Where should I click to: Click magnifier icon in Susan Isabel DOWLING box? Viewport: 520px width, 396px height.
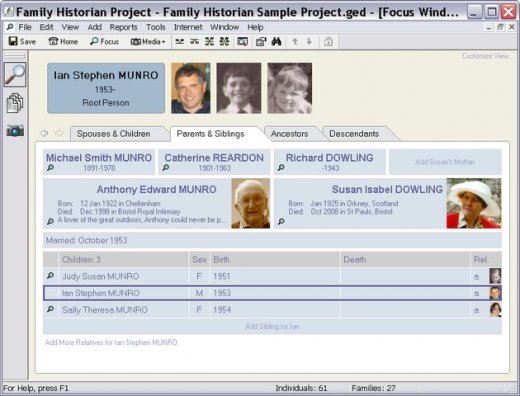[x=281, y=221]
